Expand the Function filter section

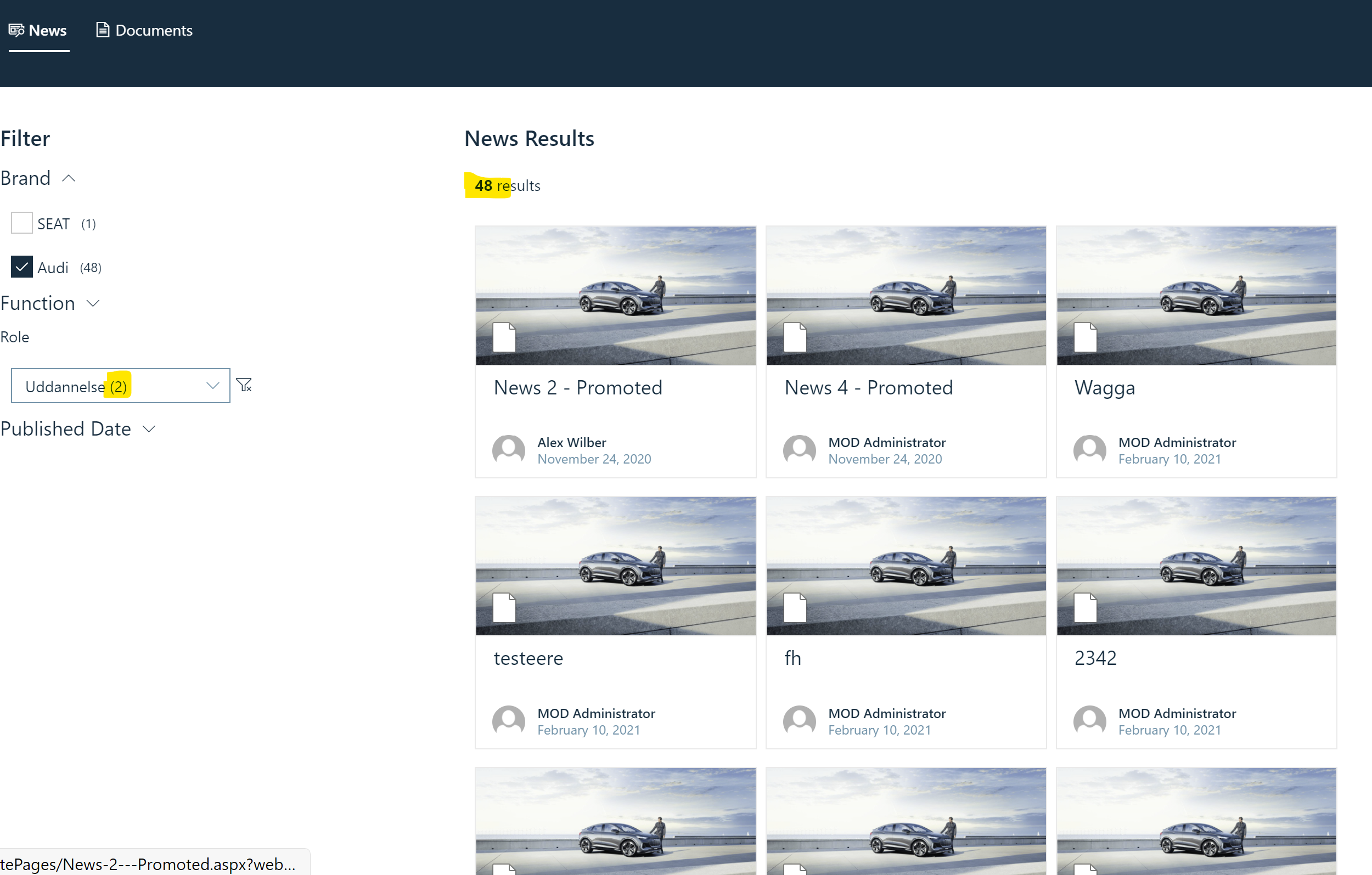tap(93, 303)
